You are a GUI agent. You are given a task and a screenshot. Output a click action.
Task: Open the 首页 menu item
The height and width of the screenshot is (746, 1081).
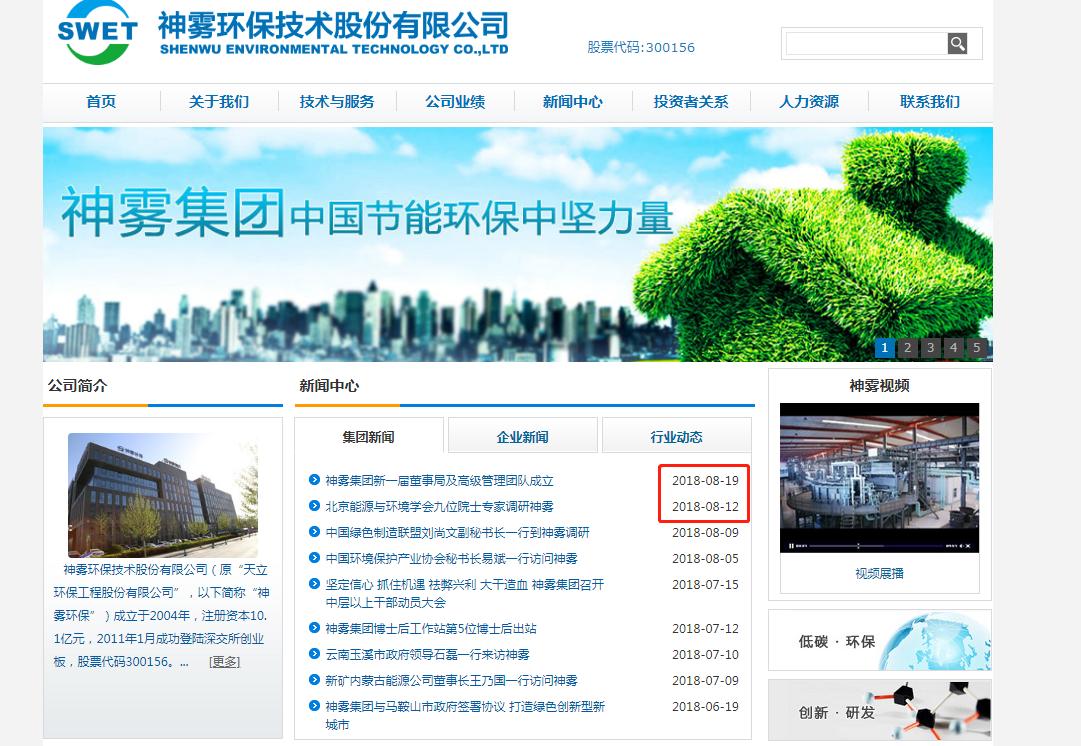[x=101, y=102]
